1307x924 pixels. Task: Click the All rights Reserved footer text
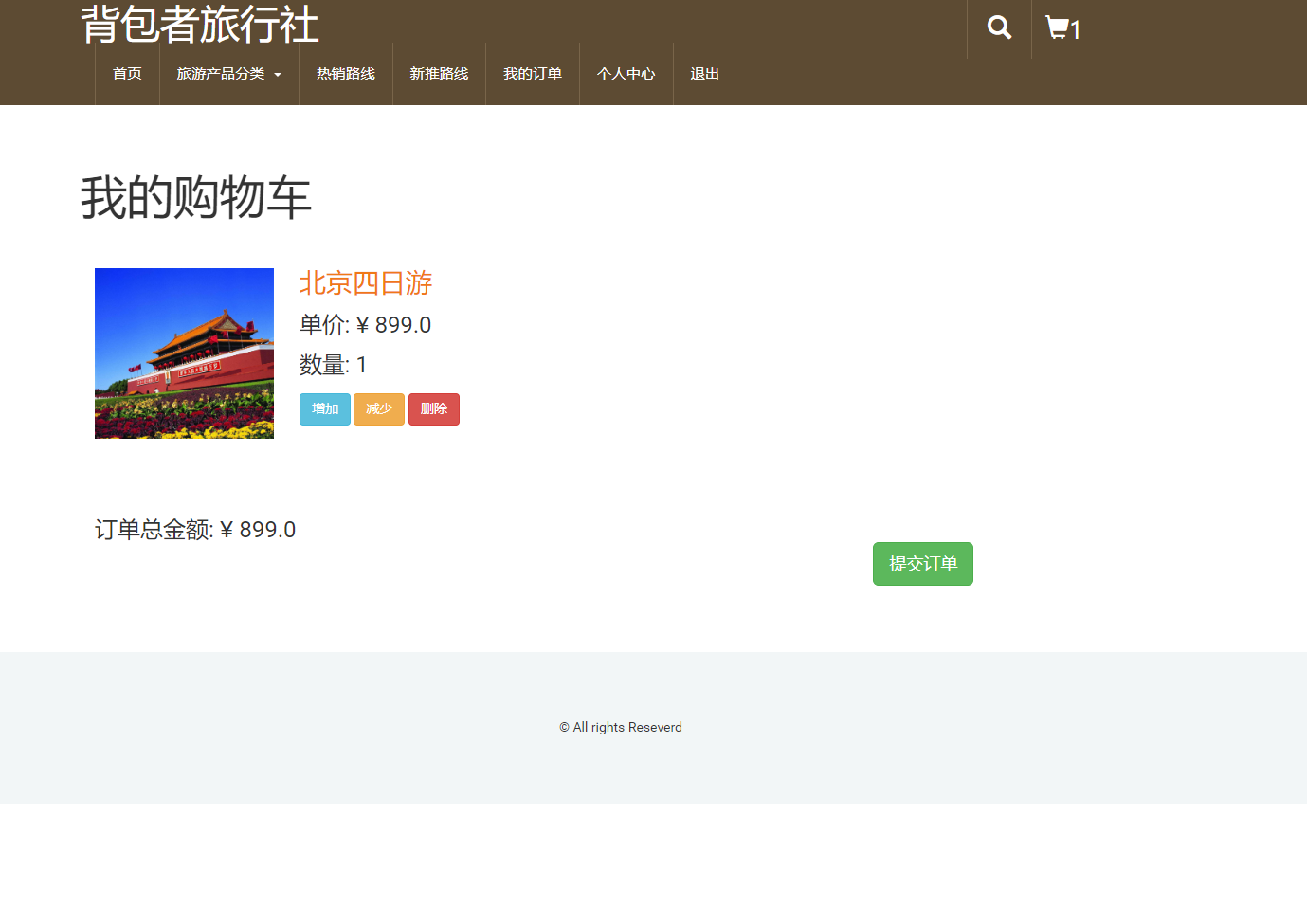(620, 727)
